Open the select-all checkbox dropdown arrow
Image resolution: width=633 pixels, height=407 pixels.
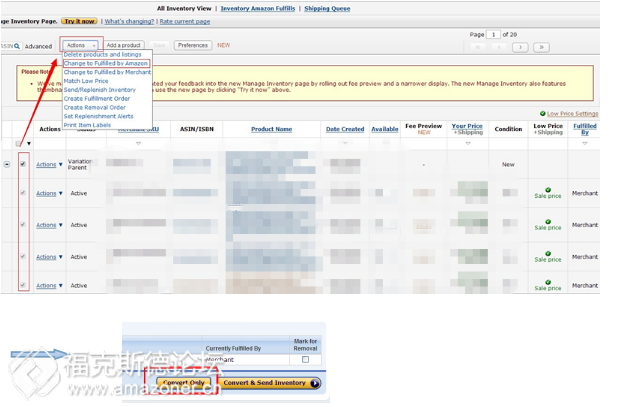(x=29, y=143)
